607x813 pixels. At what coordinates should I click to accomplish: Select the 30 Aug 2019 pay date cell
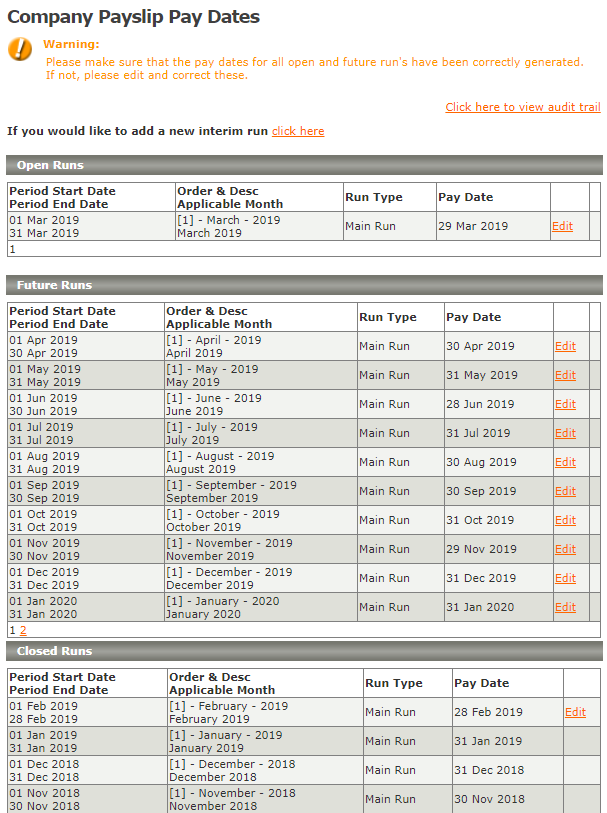tap(499, 462)
